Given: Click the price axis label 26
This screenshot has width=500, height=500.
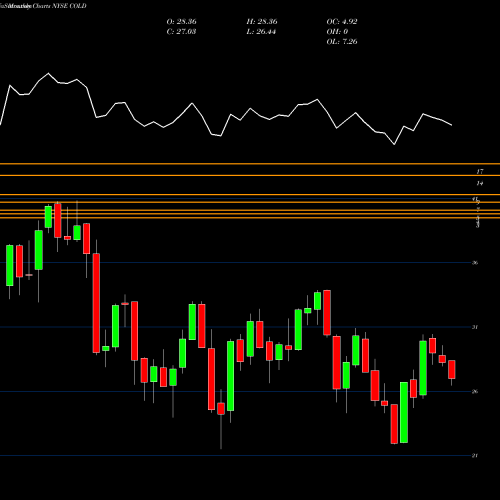Looking at the screenshot, I should pos(475,391).
